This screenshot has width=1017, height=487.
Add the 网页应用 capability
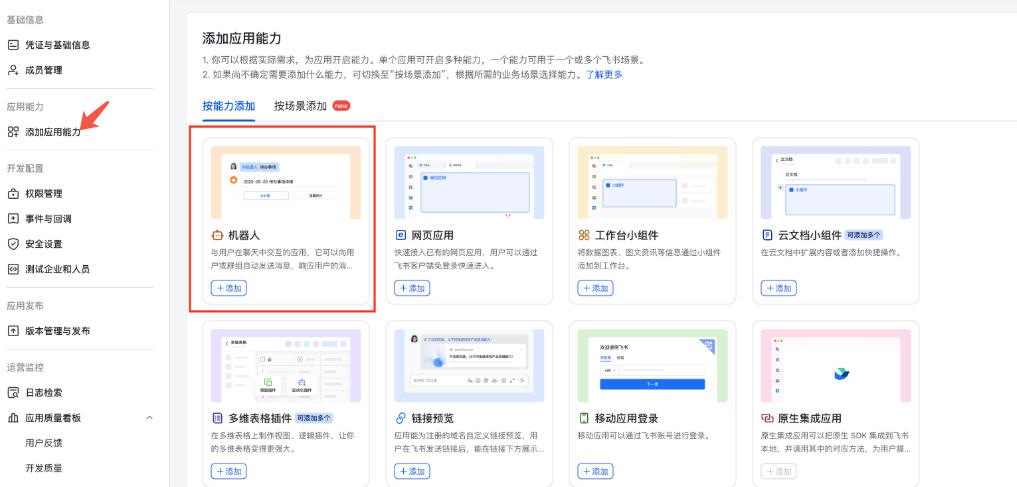tap(411, 288)
